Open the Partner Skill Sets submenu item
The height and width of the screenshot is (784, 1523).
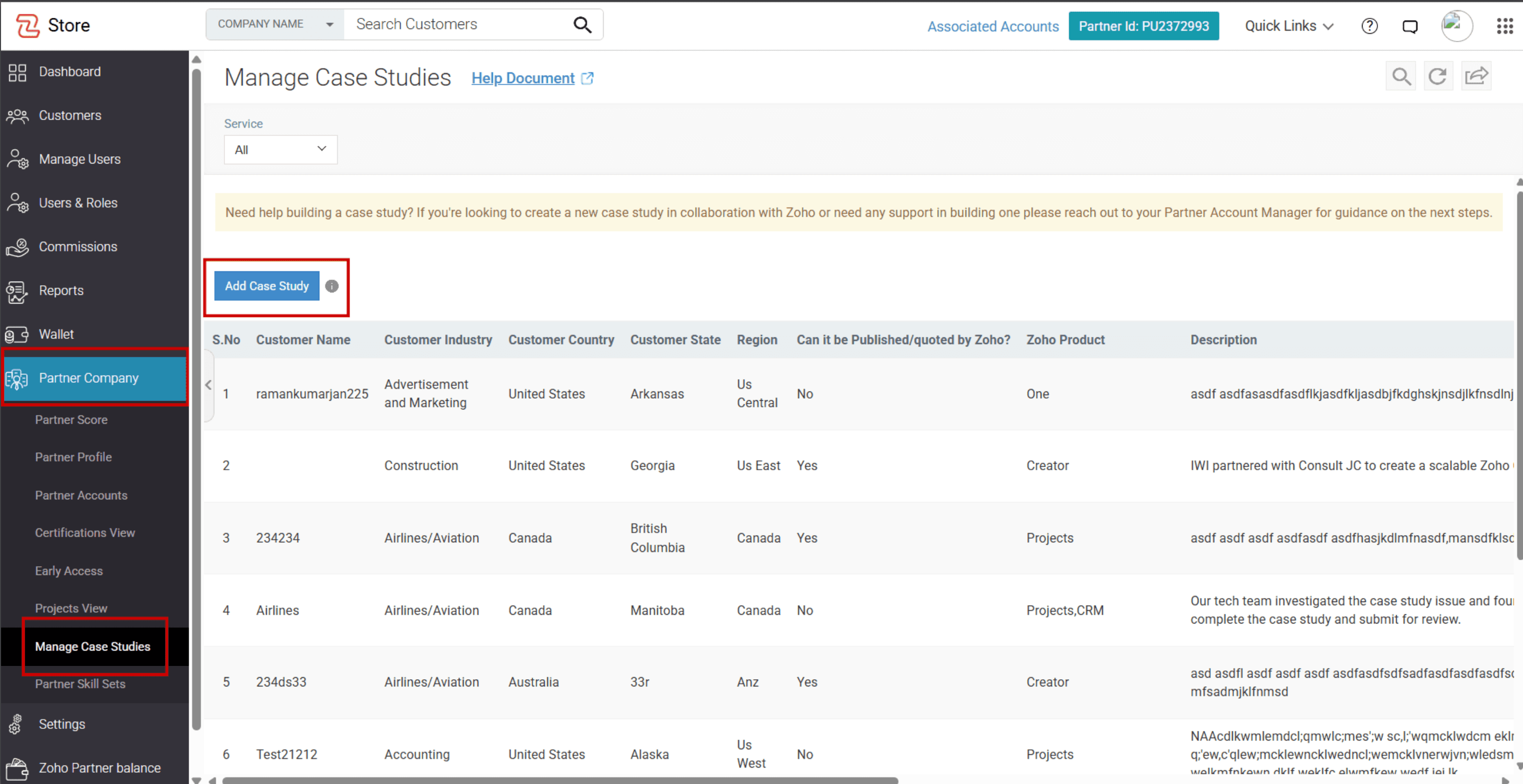point(80,684)
